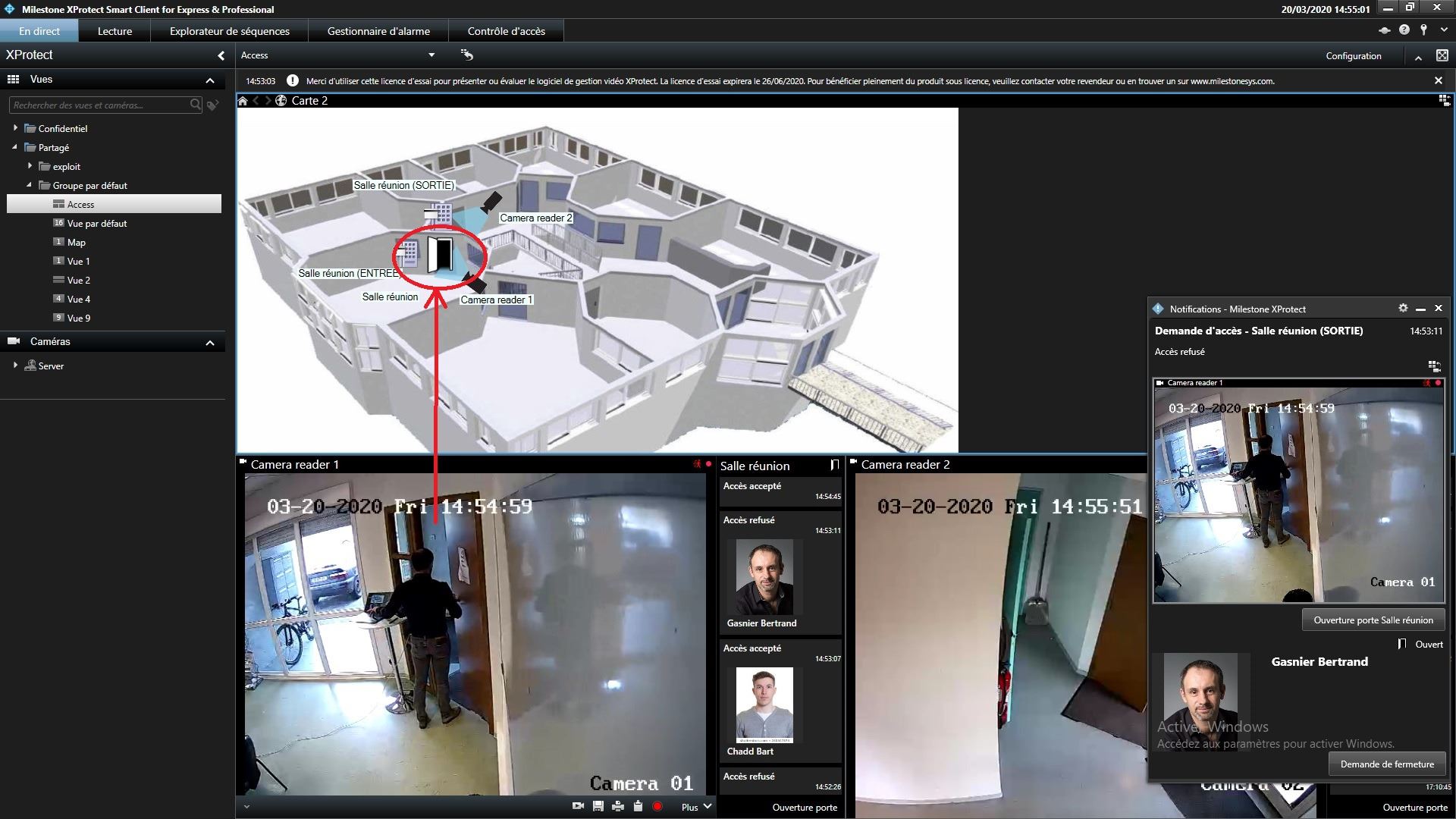This screenshot has height=819, width=1456.
Task: Select the Vue 1 view
Action: pos(78,261)
